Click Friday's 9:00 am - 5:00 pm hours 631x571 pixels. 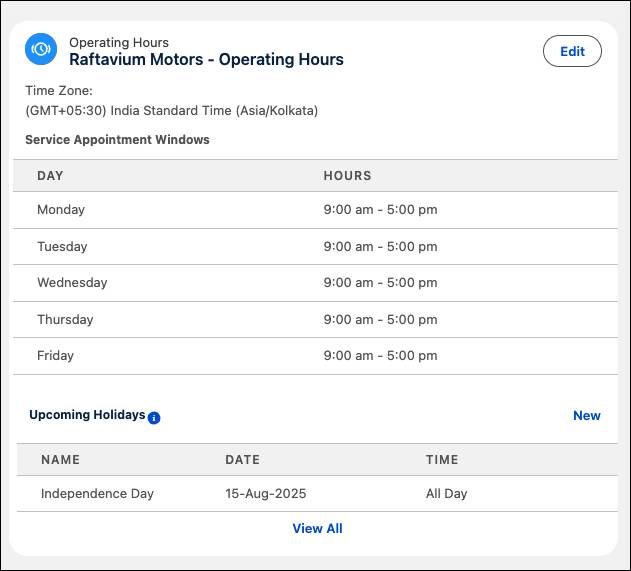[x=380, y=356]
